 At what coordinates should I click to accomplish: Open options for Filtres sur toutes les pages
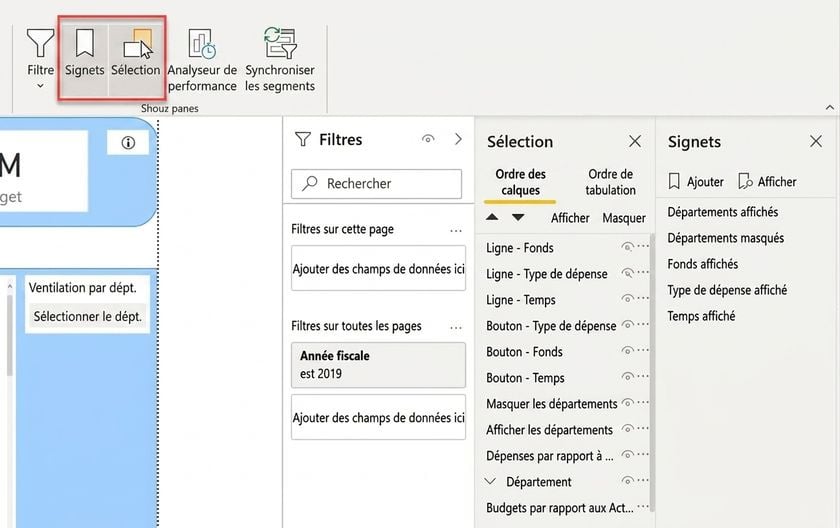[x=456, y=328]
